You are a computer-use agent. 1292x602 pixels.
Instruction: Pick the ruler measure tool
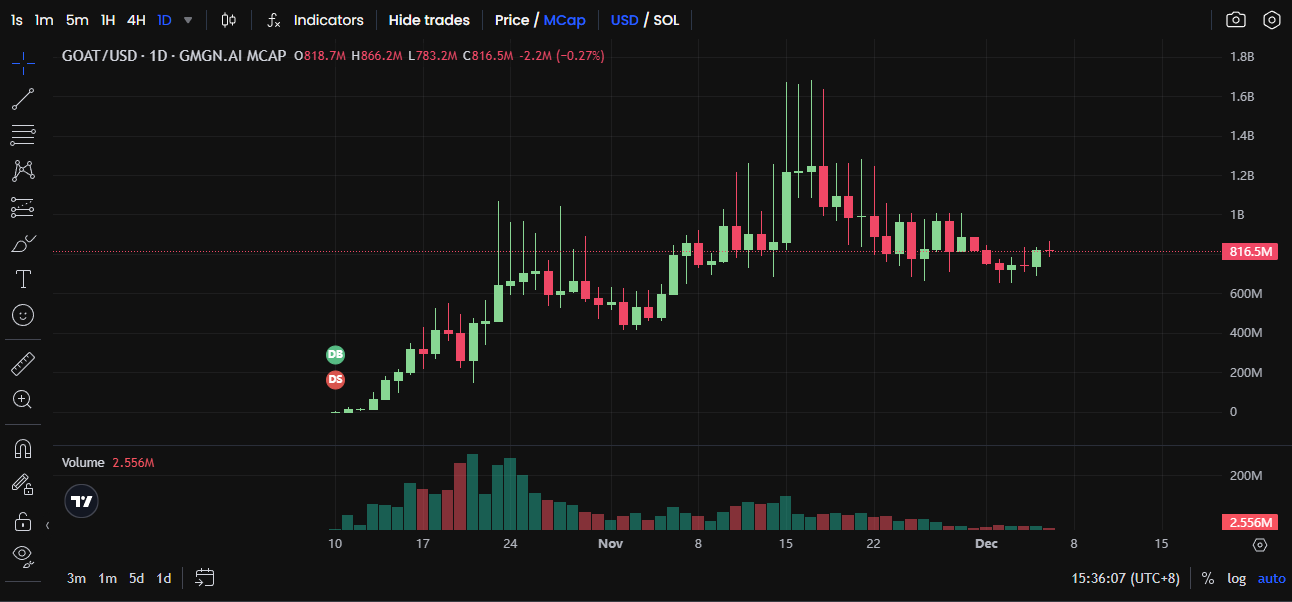tap(23, 363)
